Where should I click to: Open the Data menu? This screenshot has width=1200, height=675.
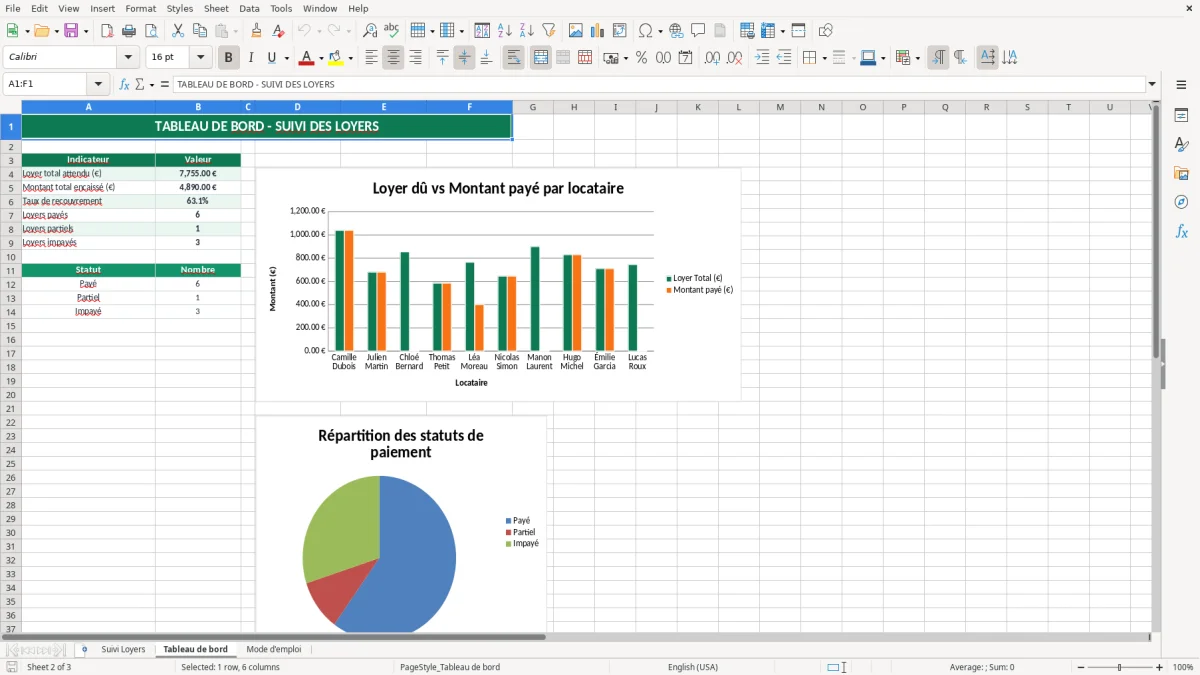coord(249,8)
